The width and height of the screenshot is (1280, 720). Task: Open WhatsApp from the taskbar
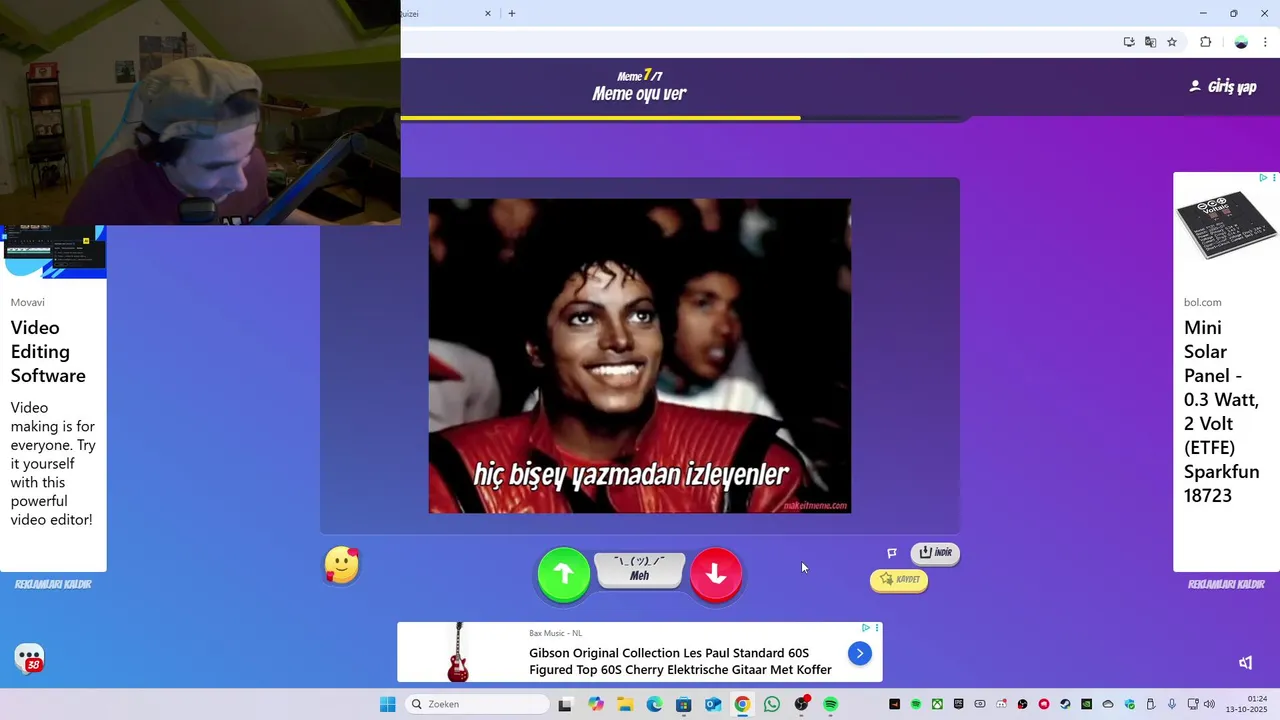click(x=772, y=704)
